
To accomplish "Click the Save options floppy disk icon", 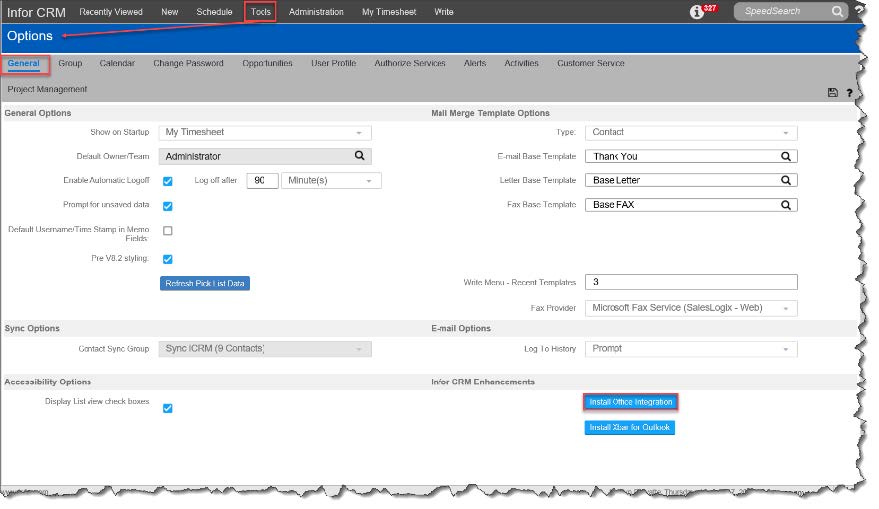I will tap(832, 92).
